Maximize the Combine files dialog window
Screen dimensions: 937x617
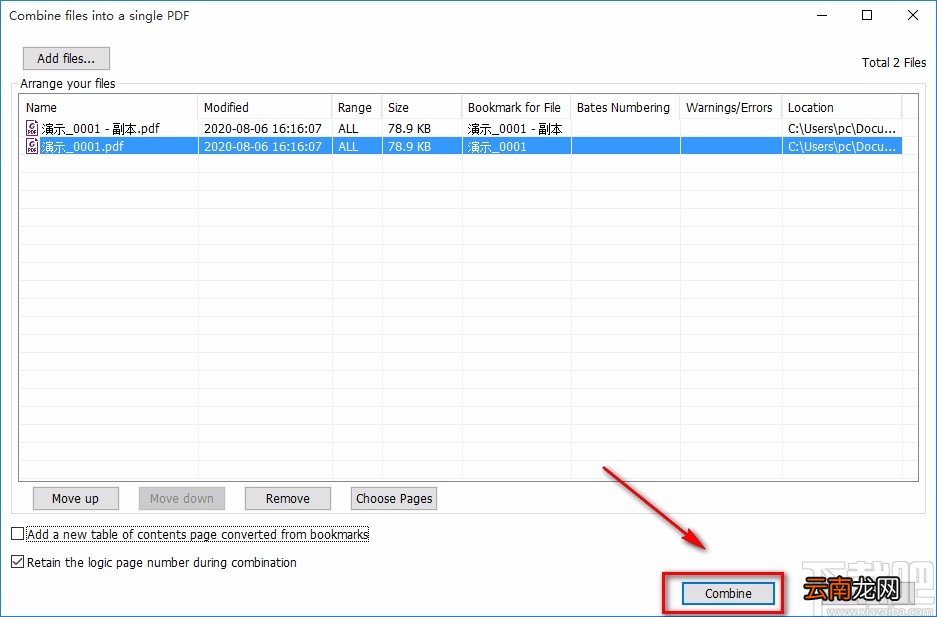click(x=867, y=16)
